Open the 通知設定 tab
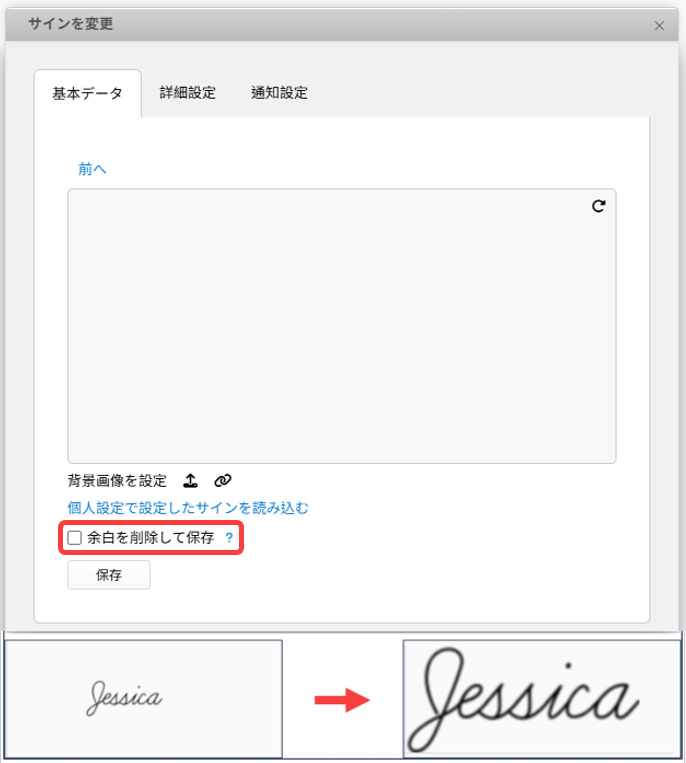The image size is (686, 763). point(279,92)
